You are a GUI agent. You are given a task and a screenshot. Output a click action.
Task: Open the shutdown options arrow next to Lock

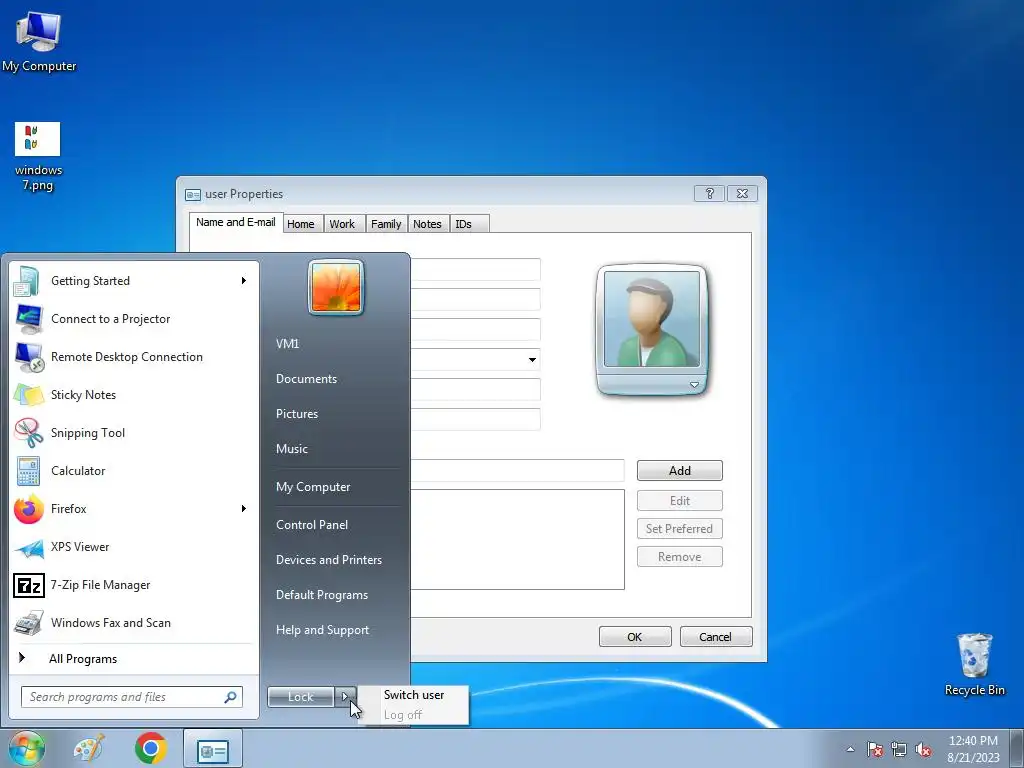coord(345,697)
